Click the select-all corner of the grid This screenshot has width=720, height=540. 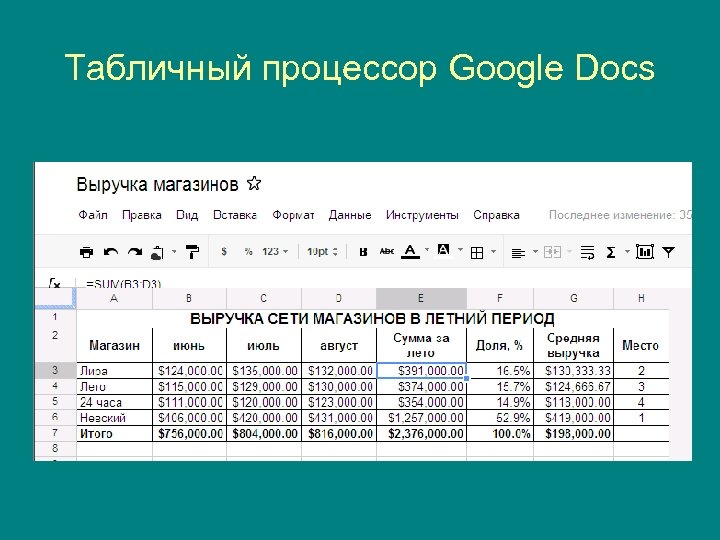(x=56, y=298)
